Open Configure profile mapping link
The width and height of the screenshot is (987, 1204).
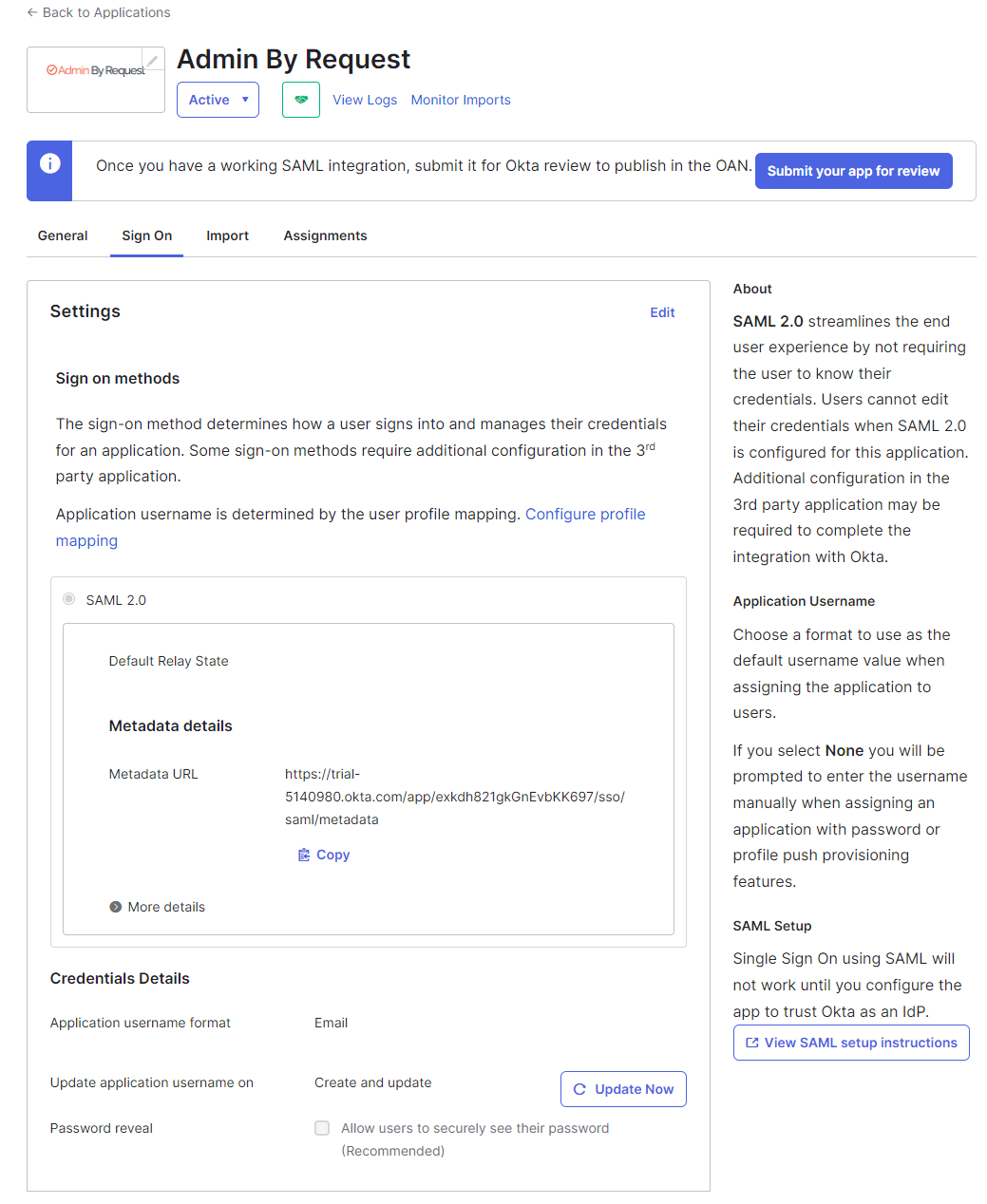pos(351,527)
